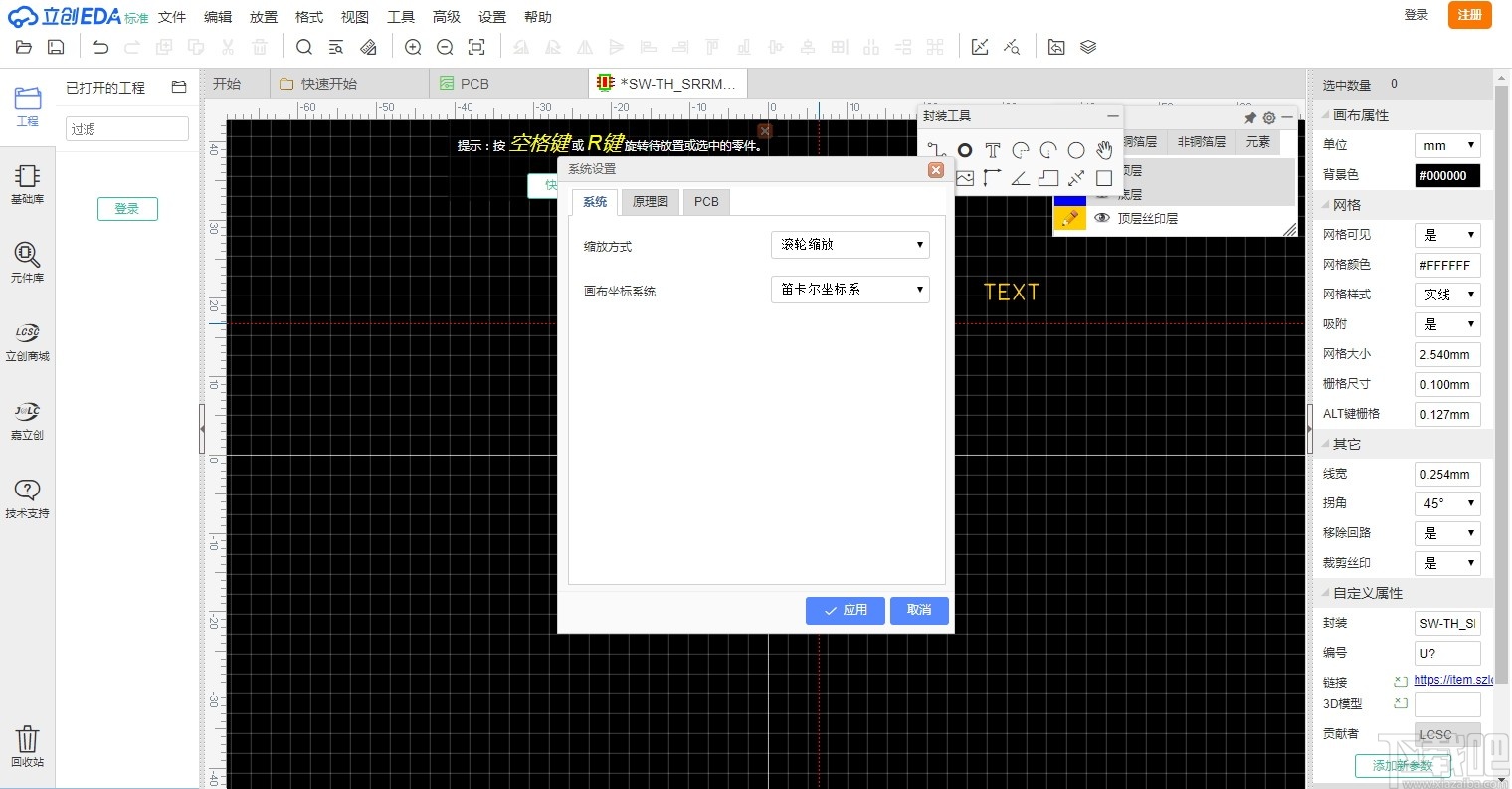
Task: Click 添加新参数 button
Action: [1403, 765]
